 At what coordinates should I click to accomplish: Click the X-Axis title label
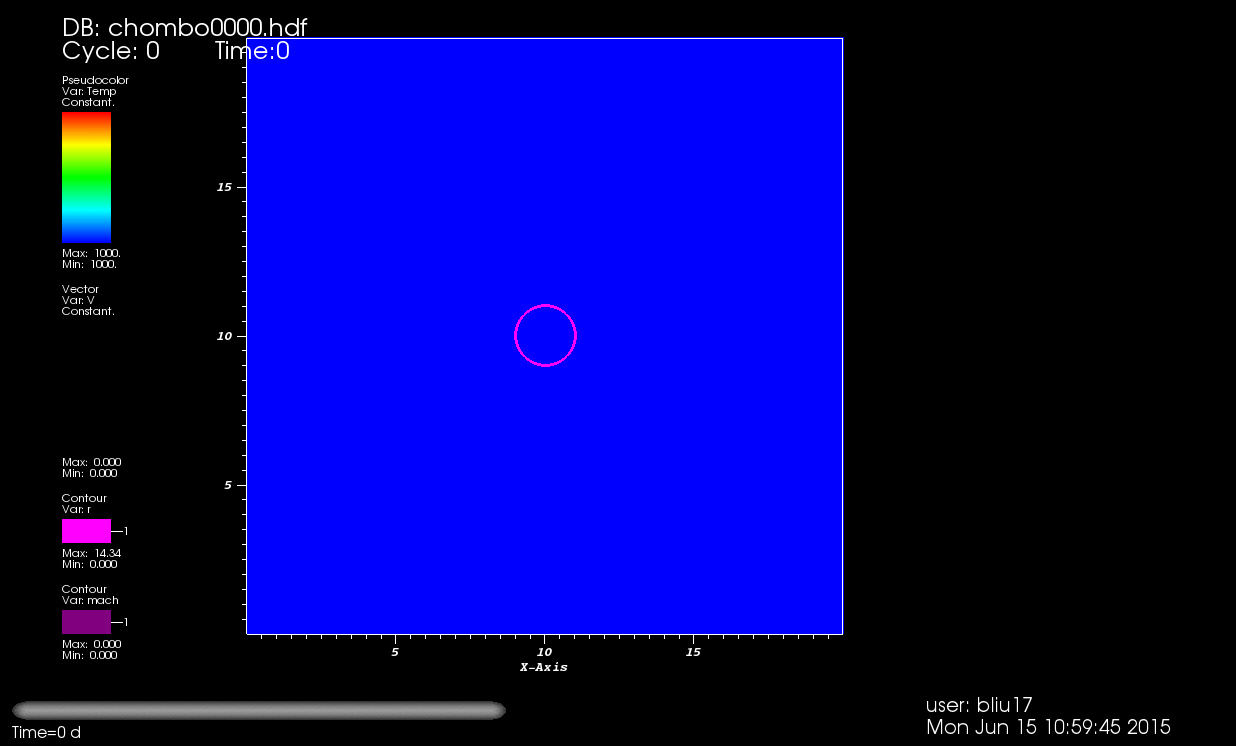543,667
